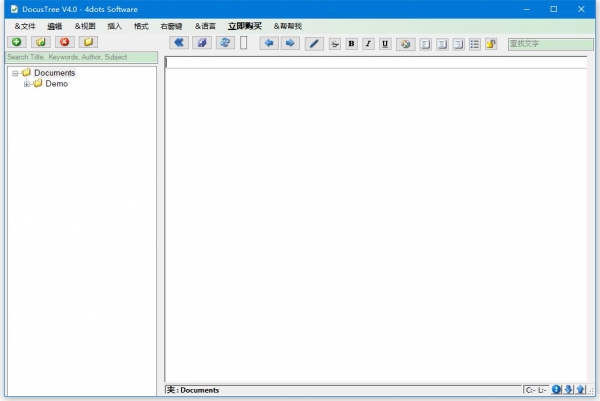Click the double left arrow collapse icon
Screen dimensions: 600x401
point(179,43)
